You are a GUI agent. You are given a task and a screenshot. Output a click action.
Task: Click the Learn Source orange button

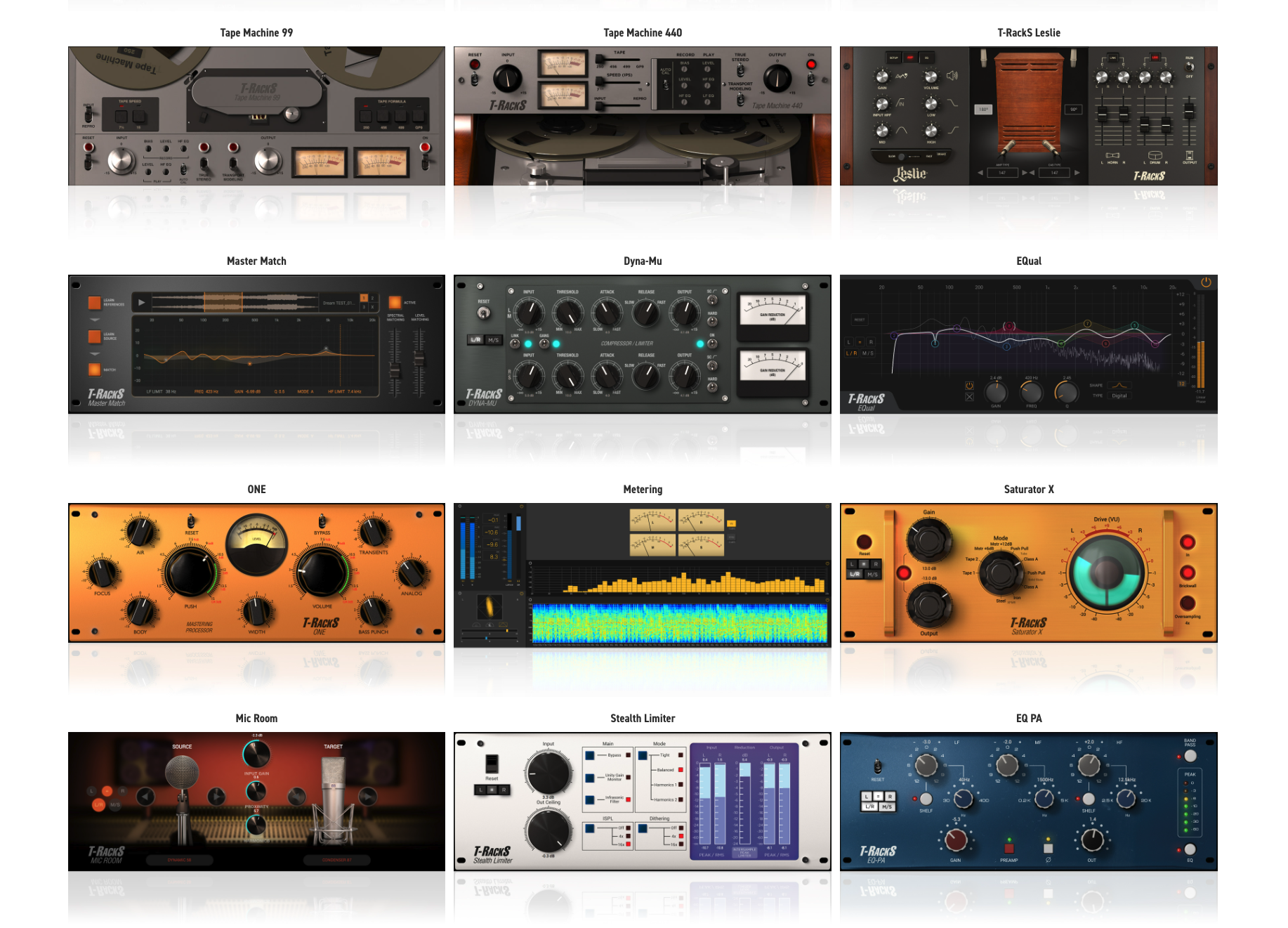[x=94, y=336]
